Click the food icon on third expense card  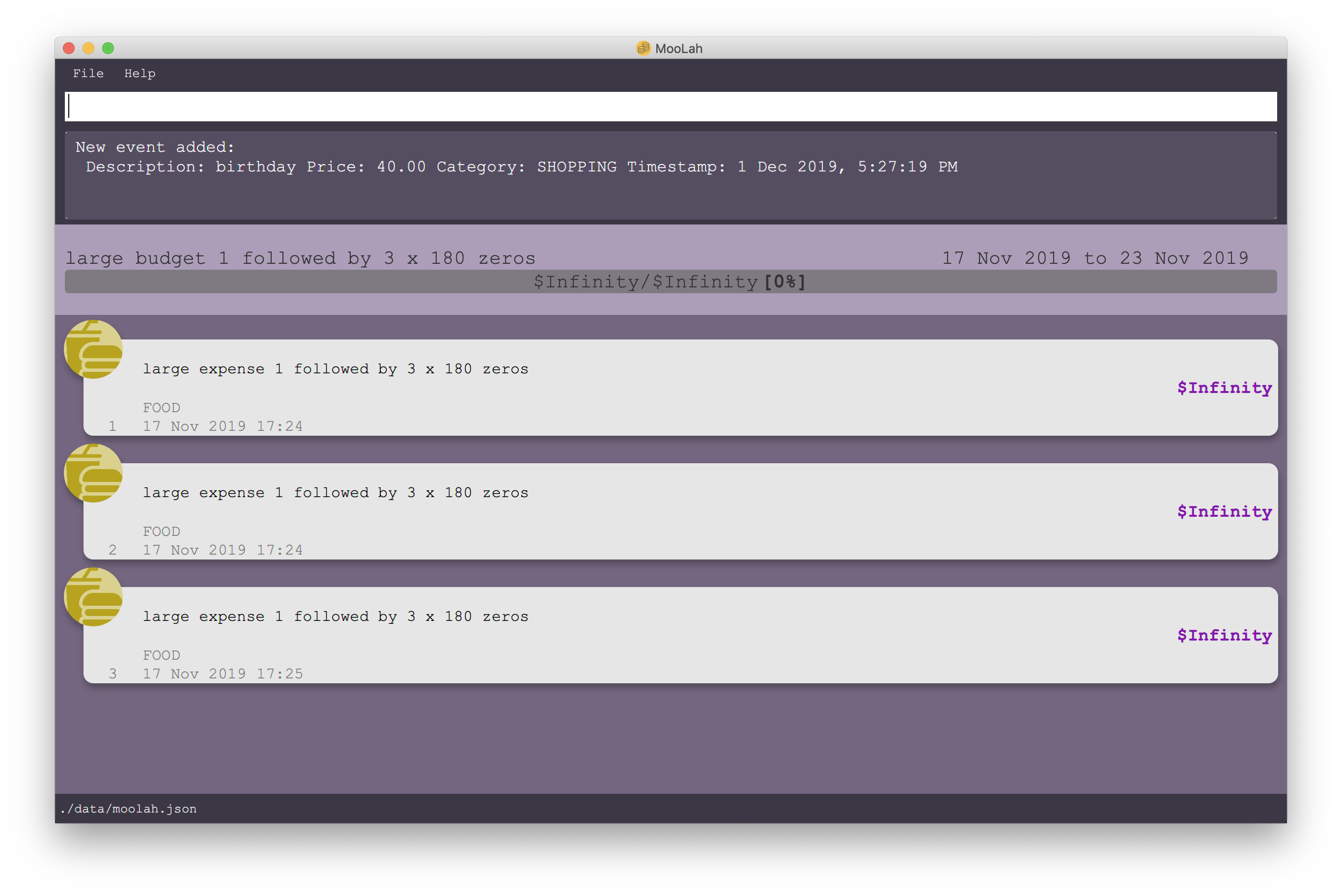pyautogui.click(x=93, y=596)
